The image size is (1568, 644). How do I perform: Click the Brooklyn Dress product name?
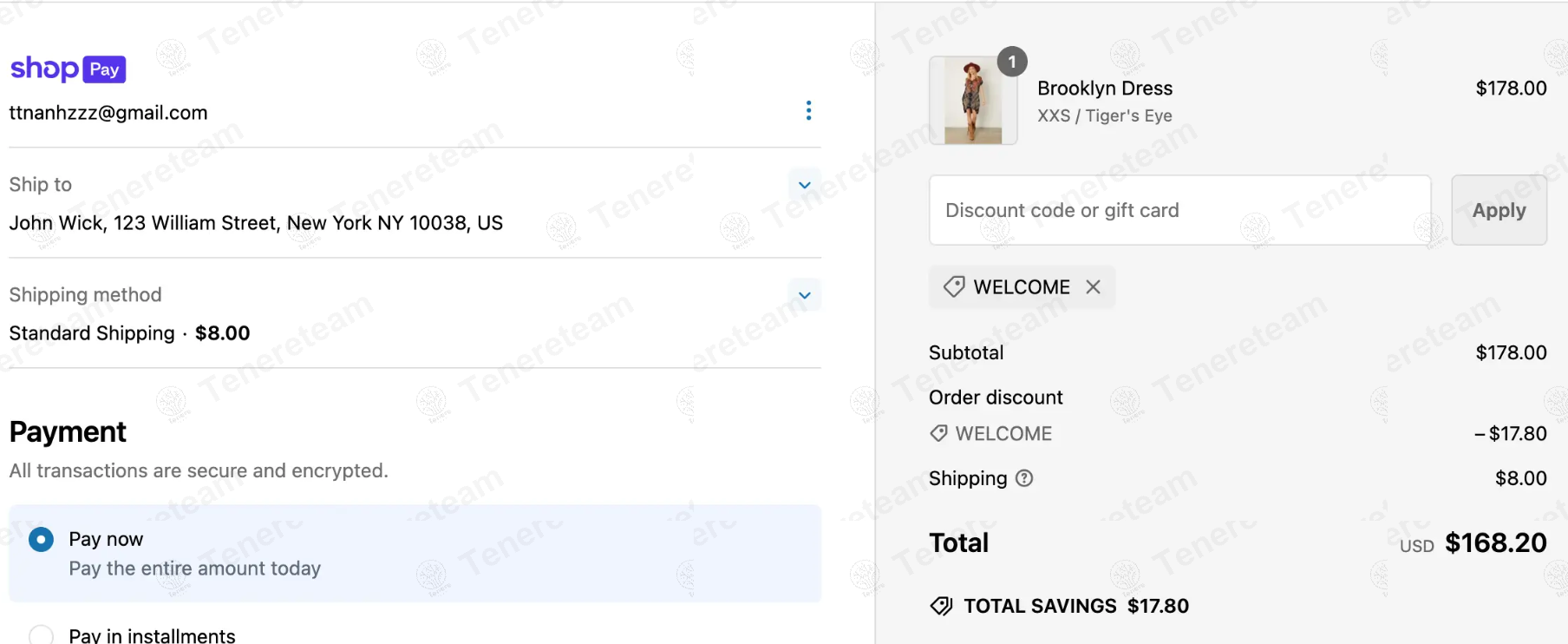[x=1105, y=89]
